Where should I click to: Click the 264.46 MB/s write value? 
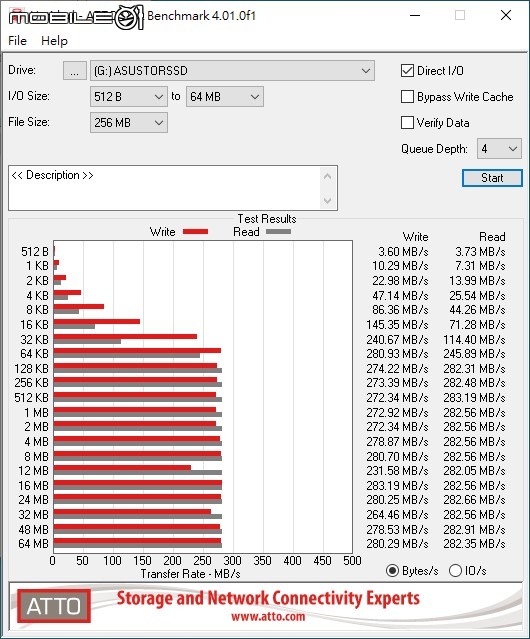pyautogui.click(x=397, y=515)
